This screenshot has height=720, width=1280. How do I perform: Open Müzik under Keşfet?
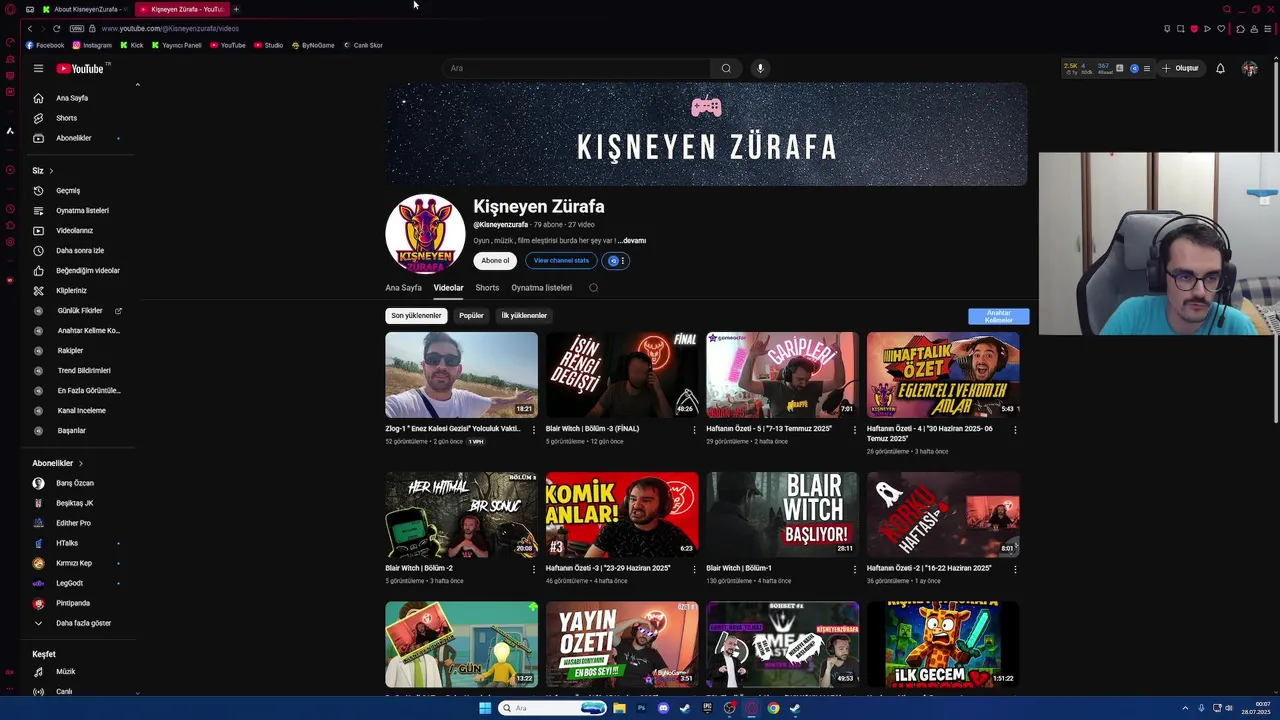[x=65, y=672]
